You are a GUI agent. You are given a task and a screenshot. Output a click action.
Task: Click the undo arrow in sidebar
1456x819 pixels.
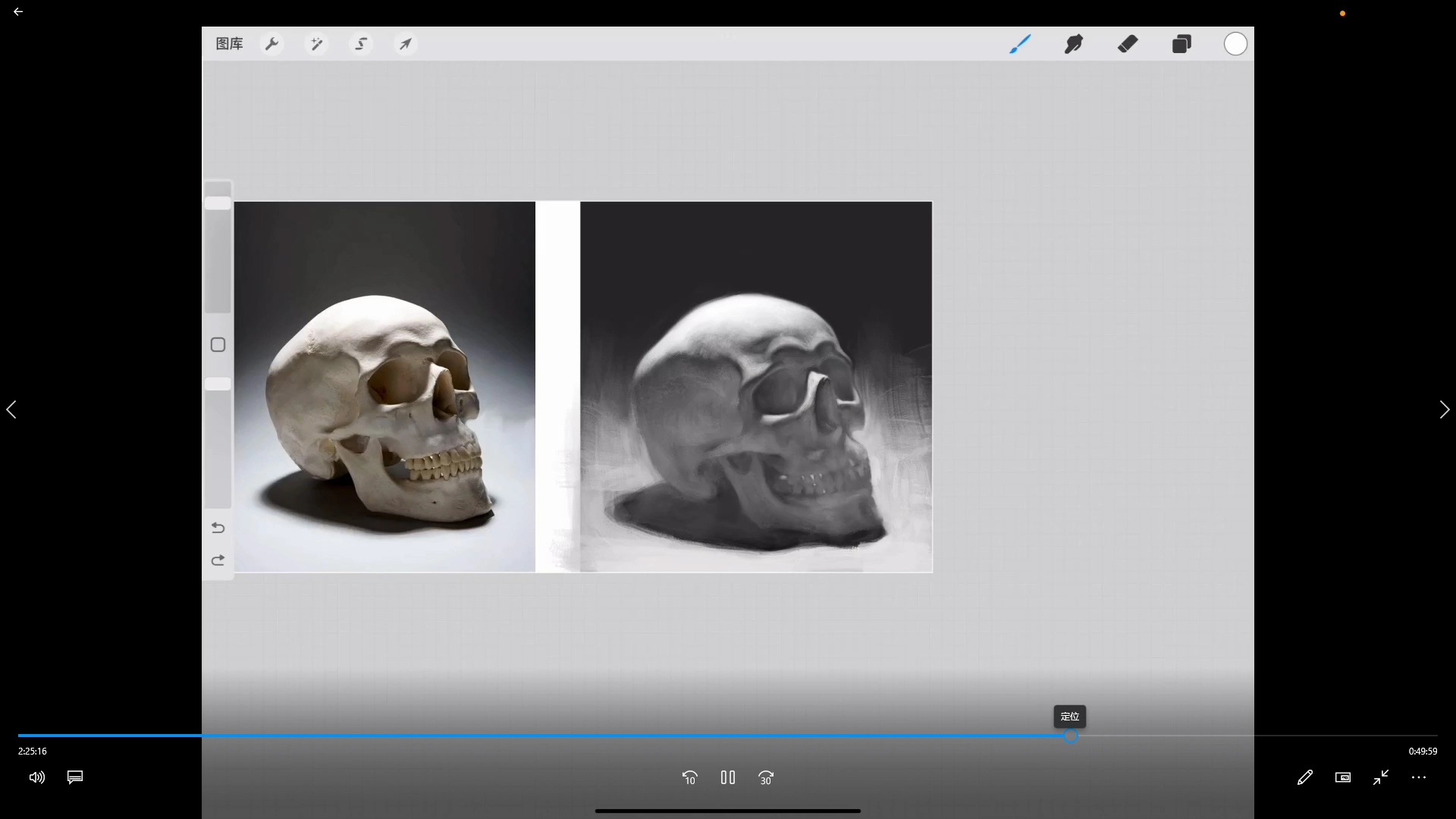click(218, 528)
